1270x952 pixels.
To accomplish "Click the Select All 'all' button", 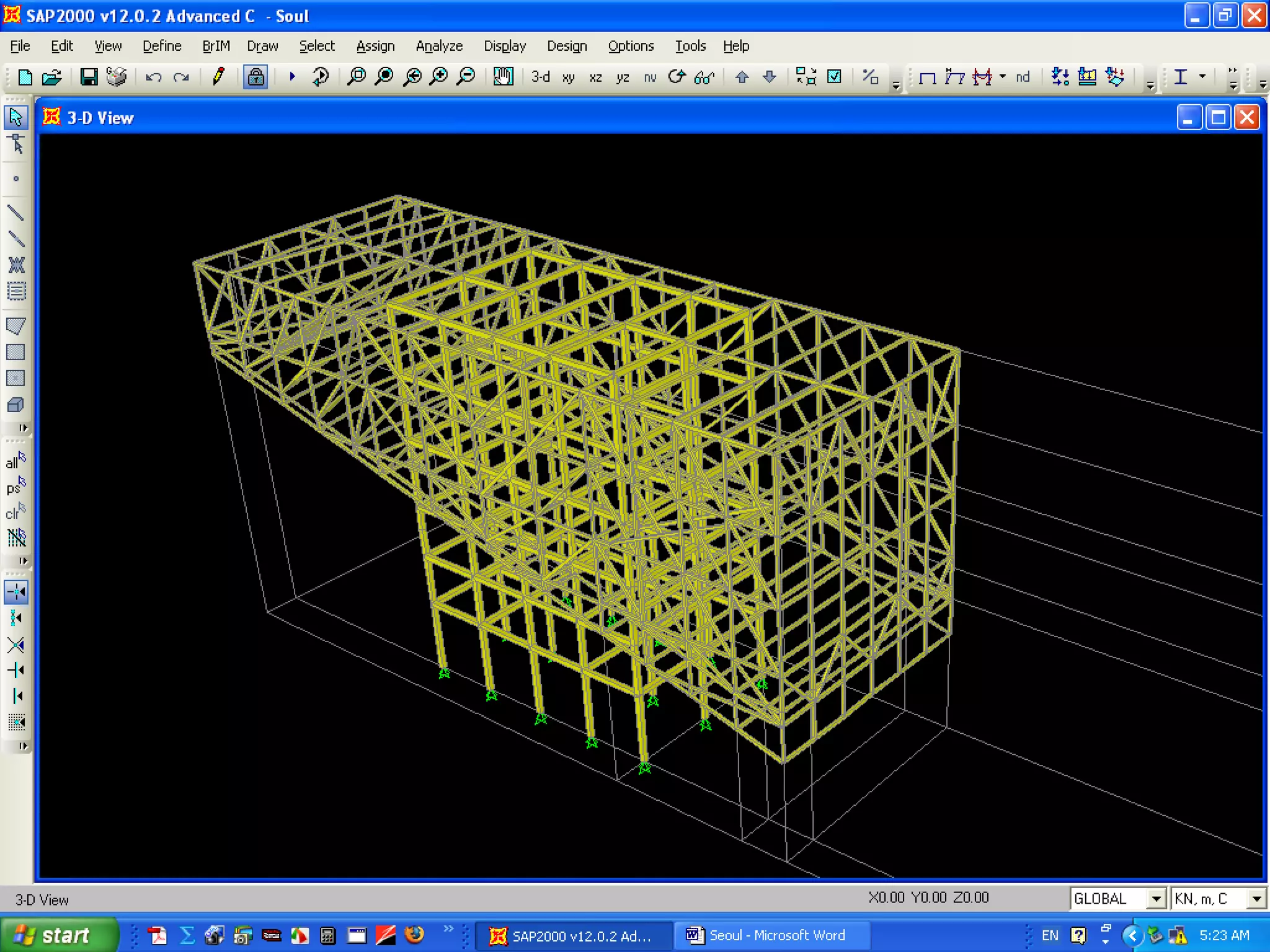I will pyautogui.click(x=16, y=461).
